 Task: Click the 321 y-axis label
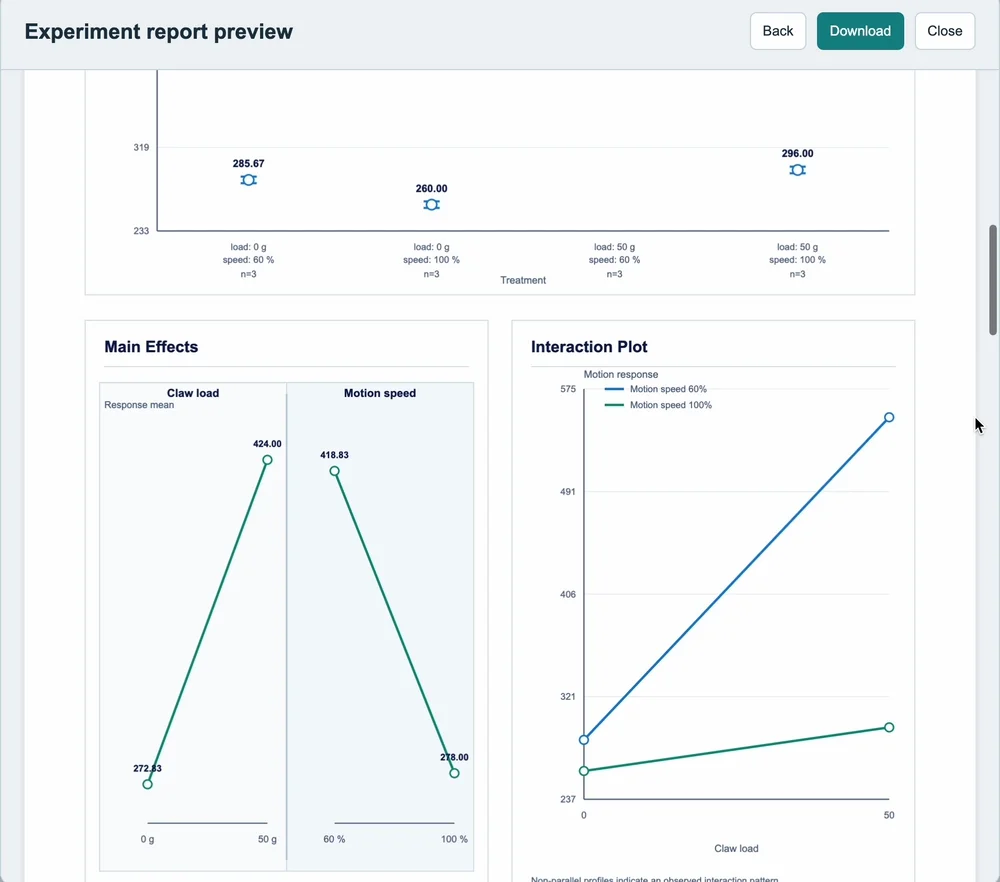point(568,696)
